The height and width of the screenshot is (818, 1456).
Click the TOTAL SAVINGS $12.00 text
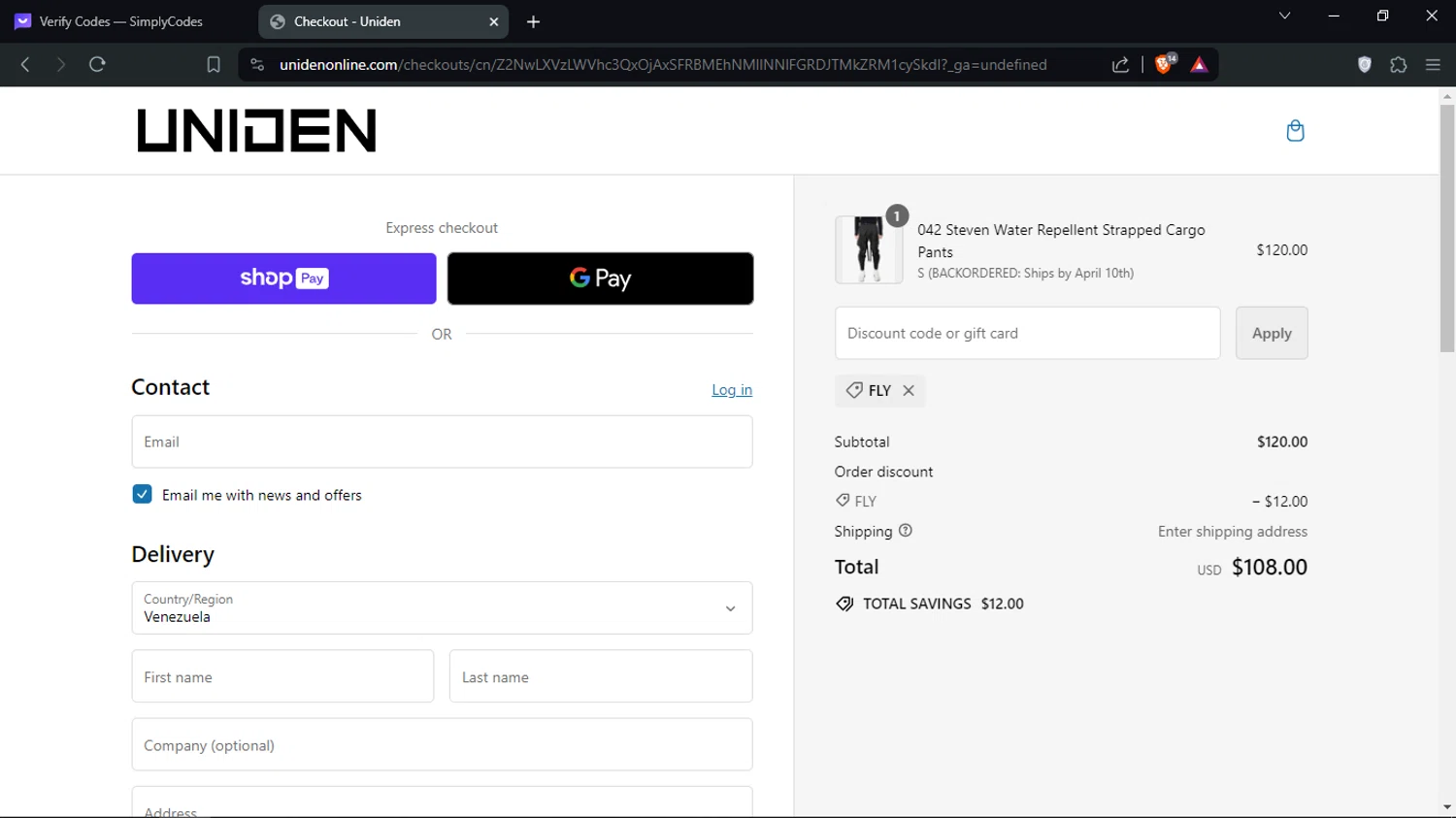(943, 604)
